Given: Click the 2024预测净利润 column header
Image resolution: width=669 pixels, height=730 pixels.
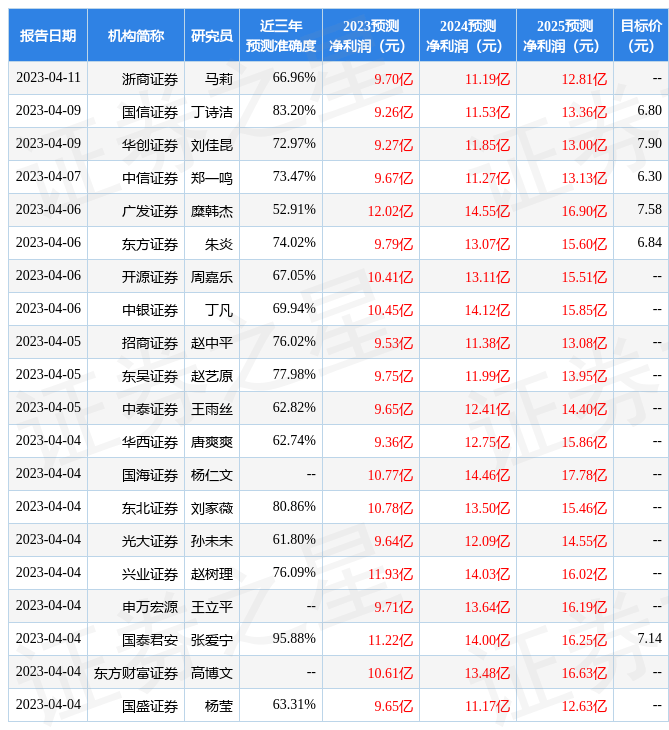Looking at the screenshot, I should (x=467, y=35).
